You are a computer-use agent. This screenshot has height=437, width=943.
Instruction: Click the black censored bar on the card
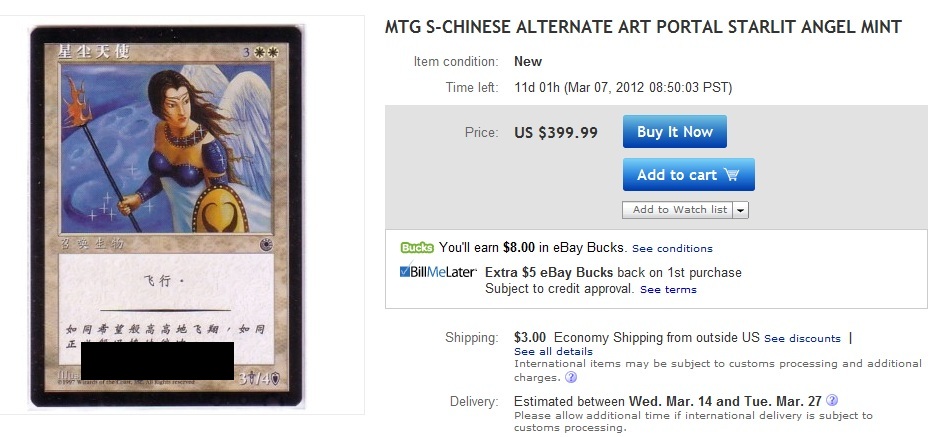point(157,360)
